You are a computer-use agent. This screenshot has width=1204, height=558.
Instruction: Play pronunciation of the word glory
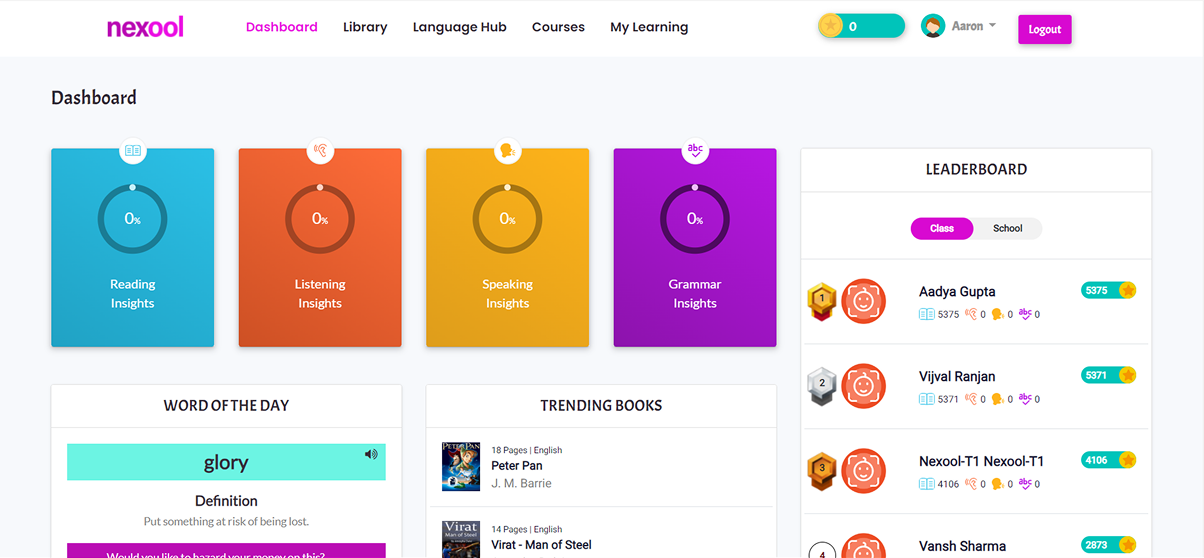click(371, 454)
